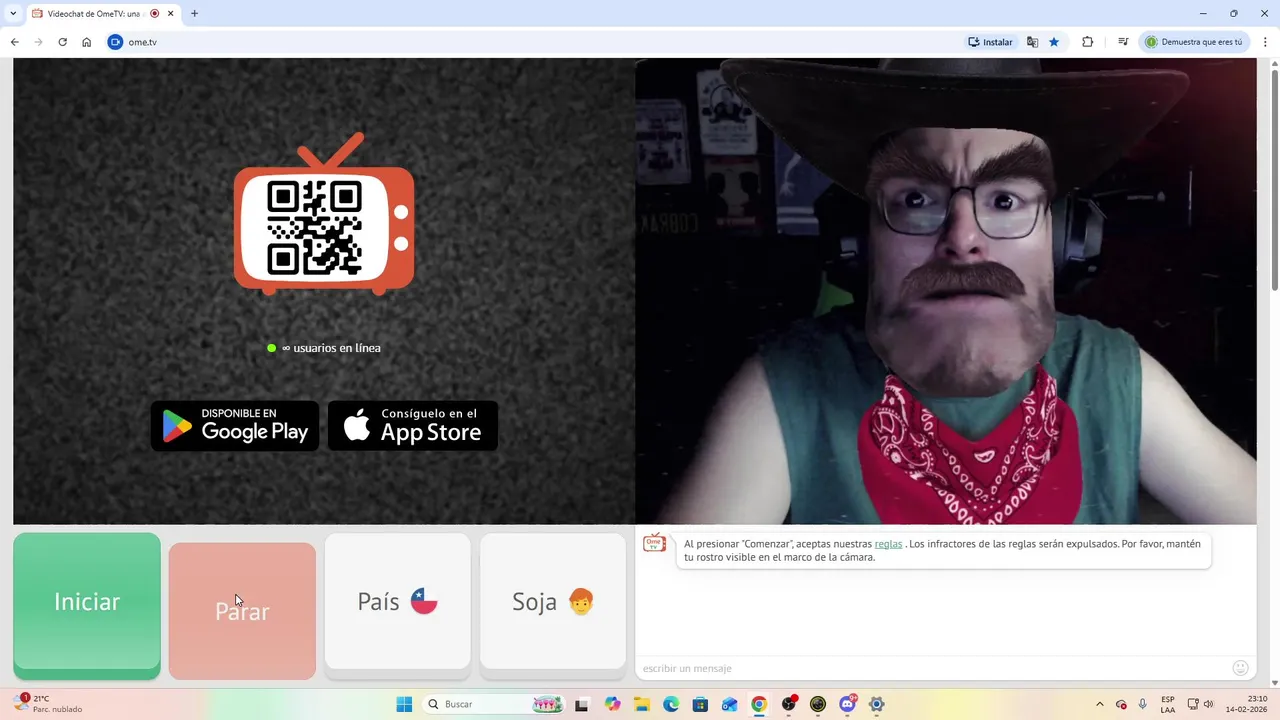Click the microphone tray icon
The height and width of the screenshot is (720, 1280).
click(1142, 704)
